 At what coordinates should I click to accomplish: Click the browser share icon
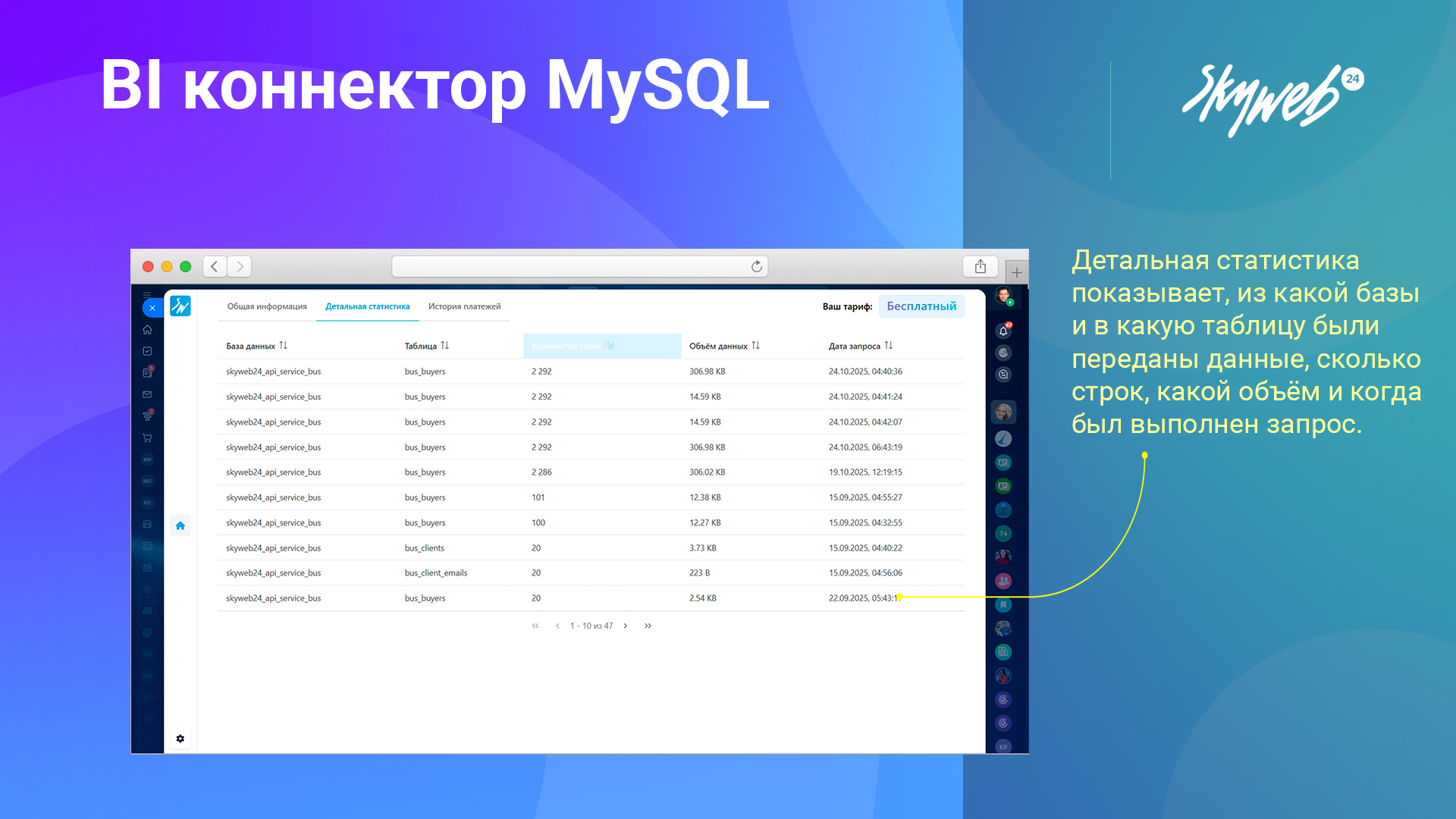(x=981, y=266)
